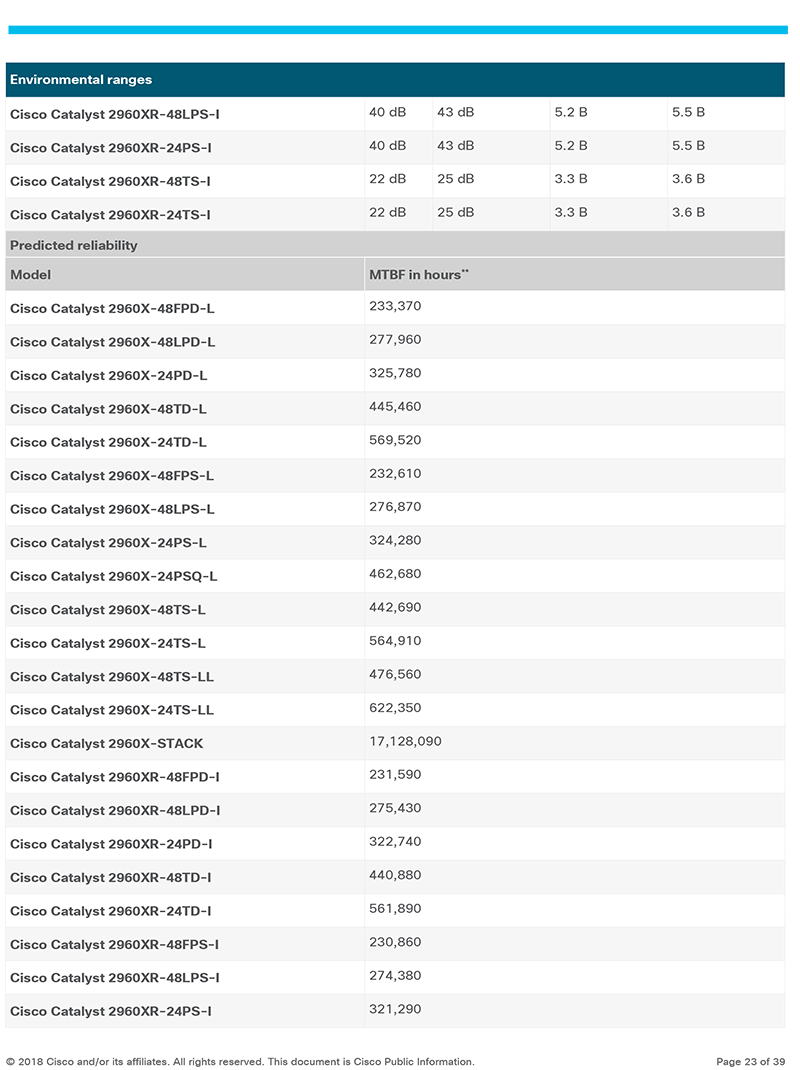Click the 321,290 value in last row
Viewport: 800px width, 1070px height.
point(395,1010)
